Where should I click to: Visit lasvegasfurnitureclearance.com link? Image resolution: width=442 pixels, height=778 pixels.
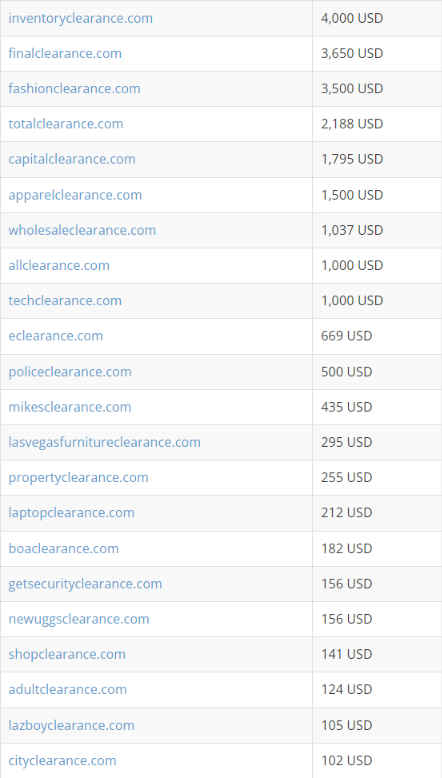point(105,442)
